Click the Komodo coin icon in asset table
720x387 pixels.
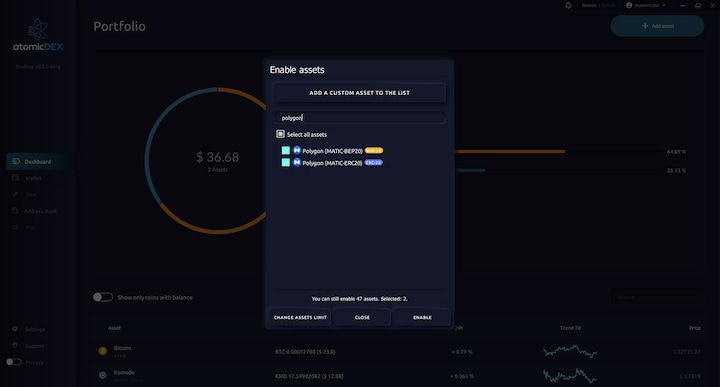(103, 375)
